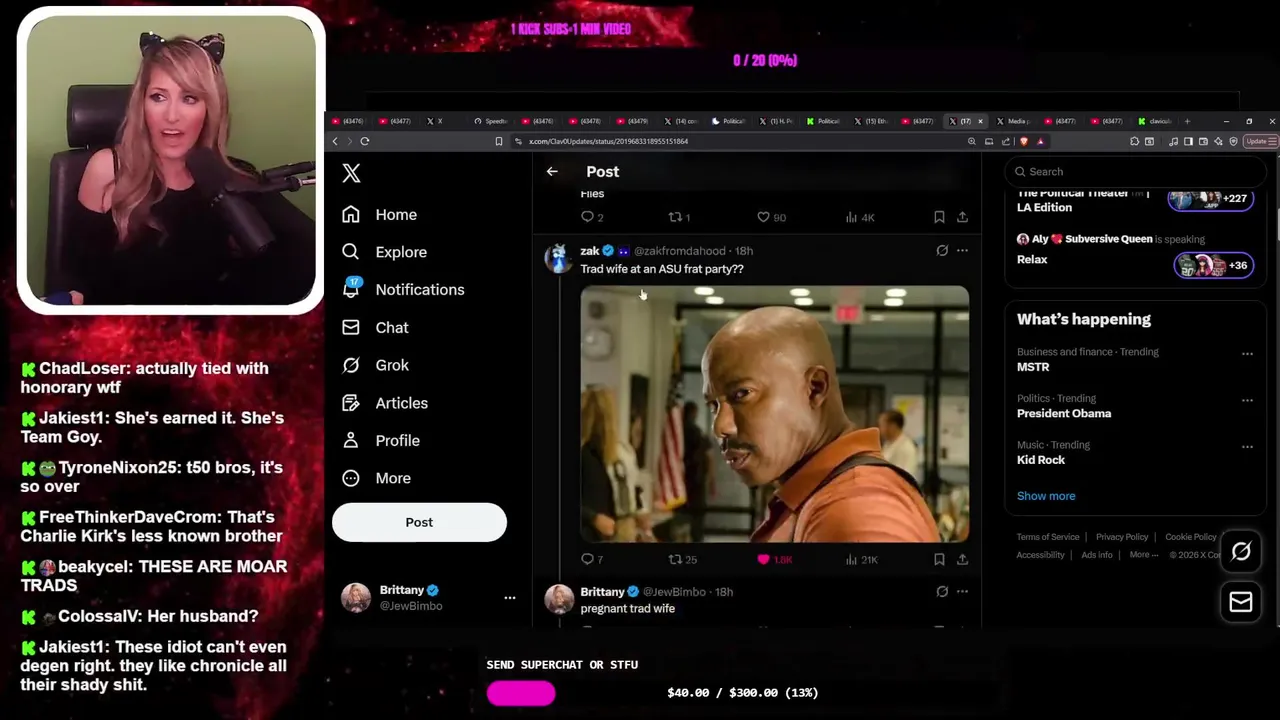
Task: Open Brittany avatar on the reply
Action: pyautogui.click(x=558, y=599)
